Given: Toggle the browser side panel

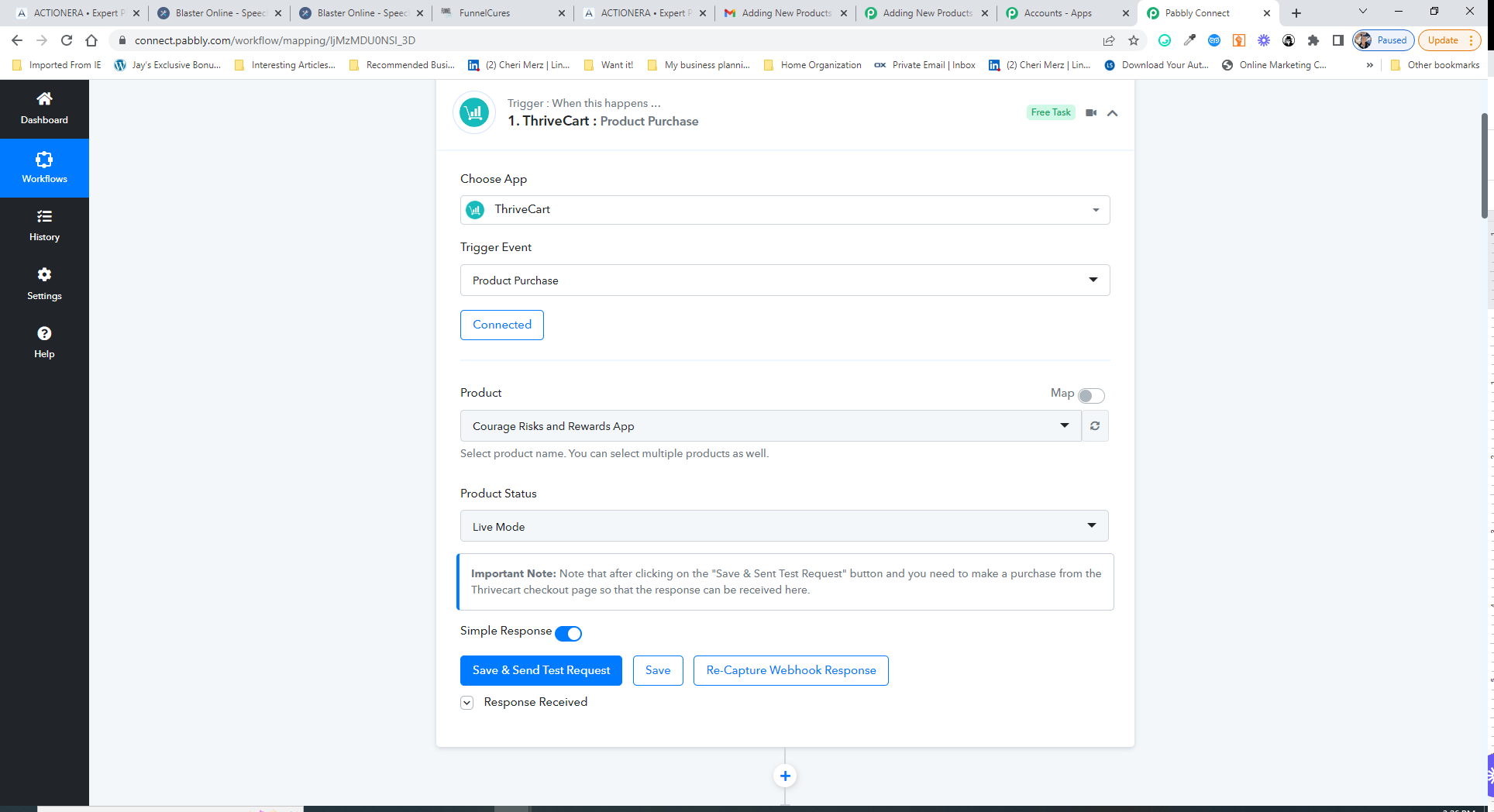Looking at the screenshot, I should (x=1338, y=40).
